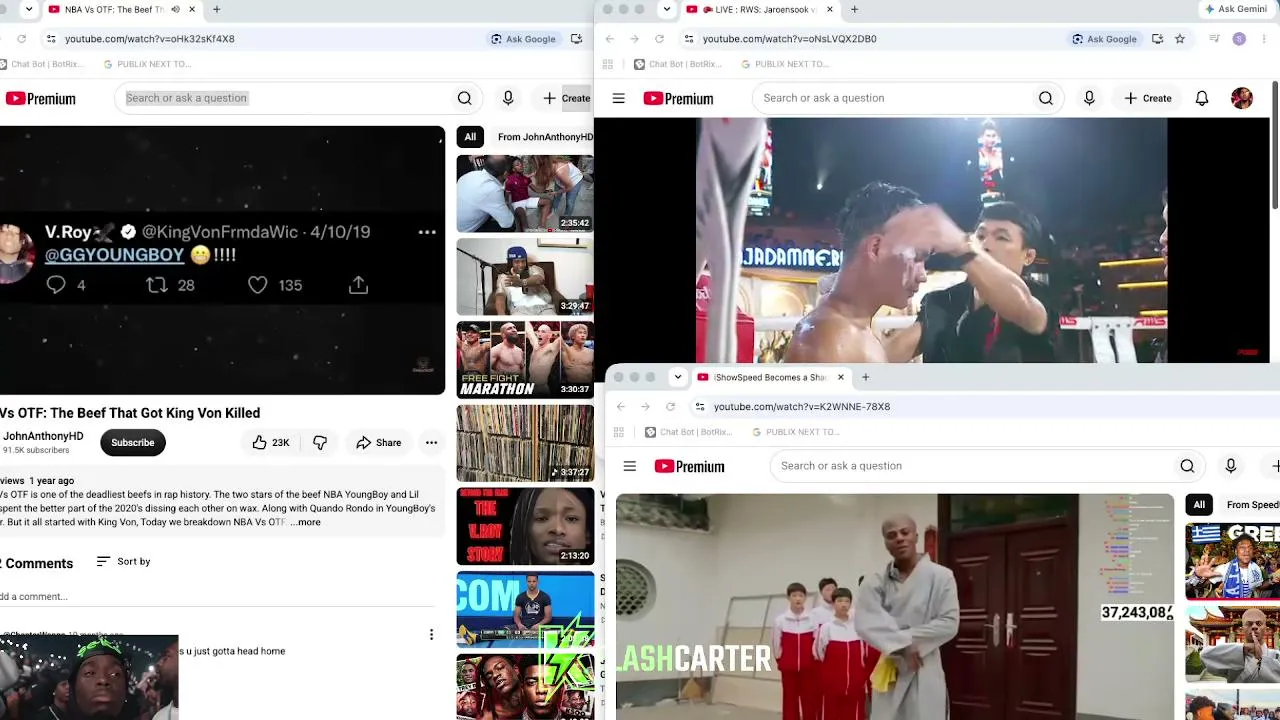
Task: Open tab search dropdown in RWS live window
Action: (667, 10)
